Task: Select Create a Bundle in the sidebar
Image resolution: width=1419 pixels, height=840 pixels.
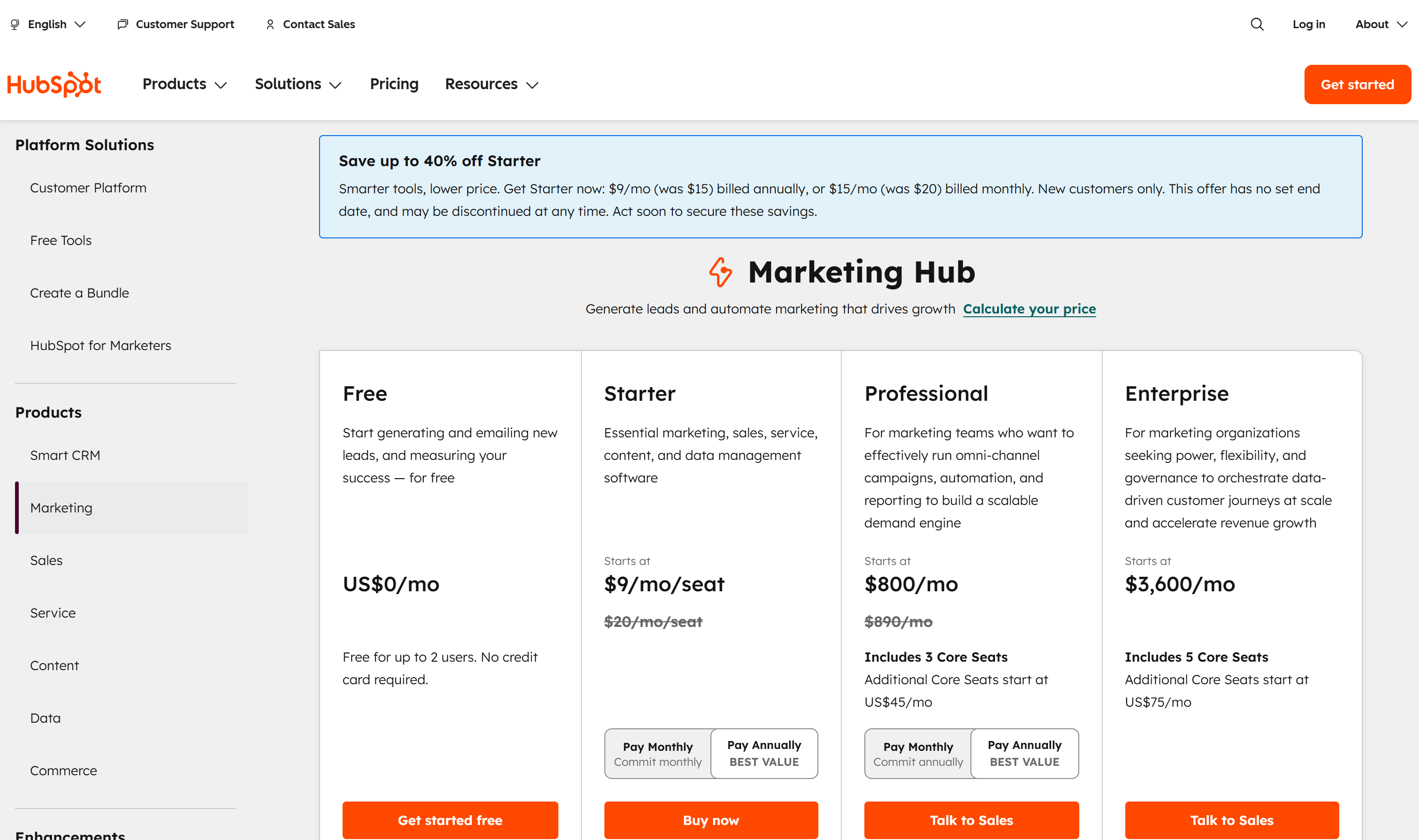Action: [79, 293]
